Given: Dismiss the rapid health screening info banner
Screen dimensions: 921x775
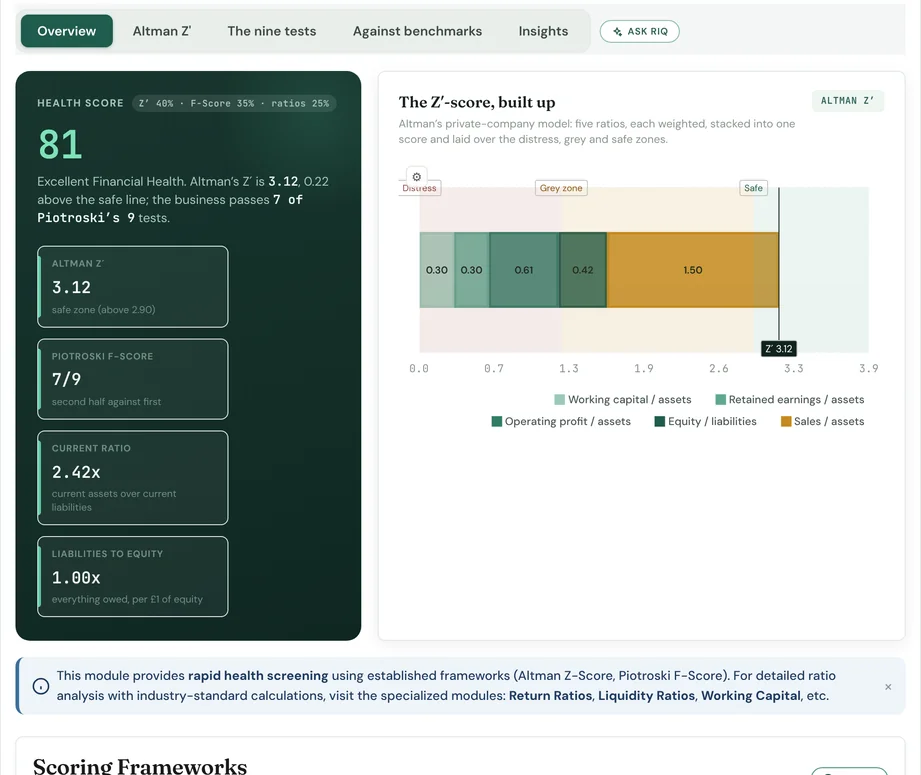Looking at the screenshot, I should (888, 686).
